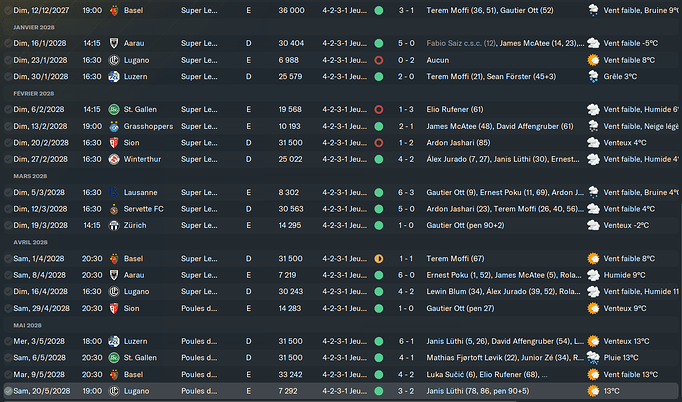Toggle the row checkmark for 20/5/2028 Lugano match
682x402 pixels.
[x=8, y=391]
